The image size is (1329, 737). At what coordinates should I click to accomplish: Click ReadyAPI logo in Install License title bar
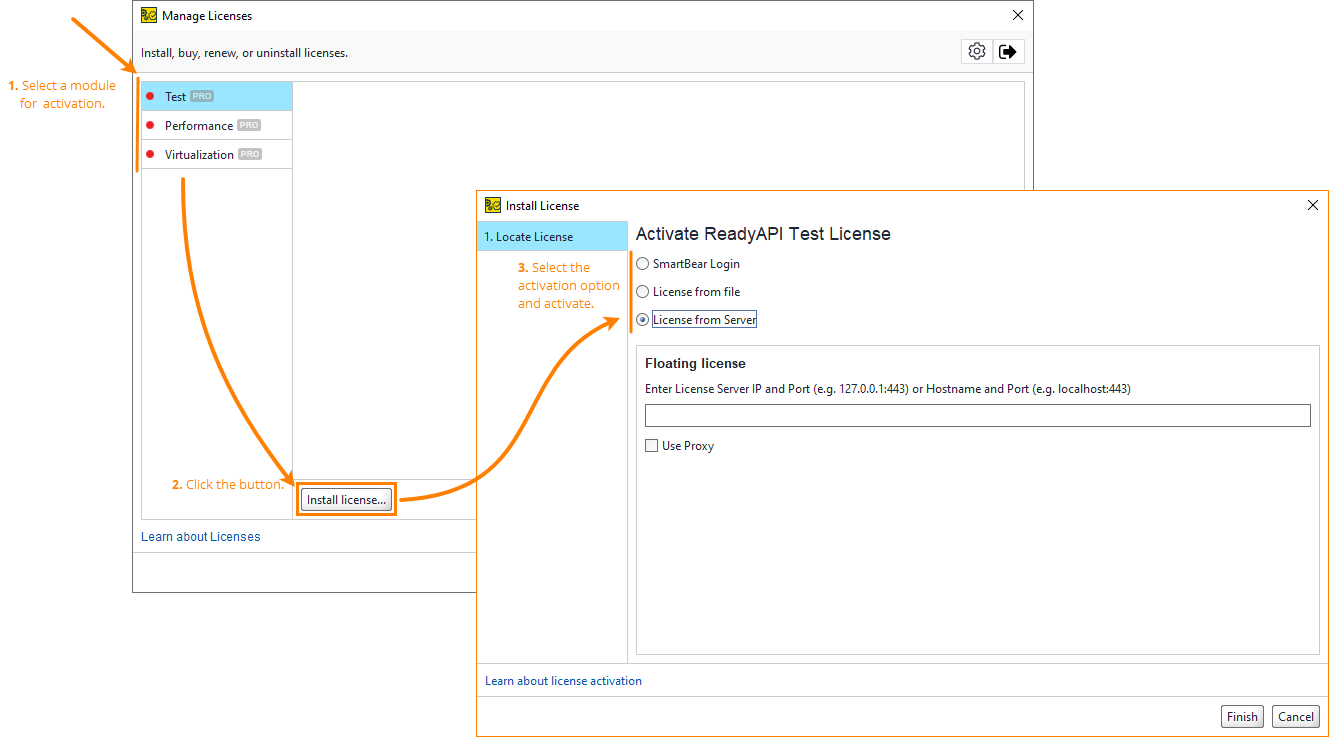(x=492, y=205)
